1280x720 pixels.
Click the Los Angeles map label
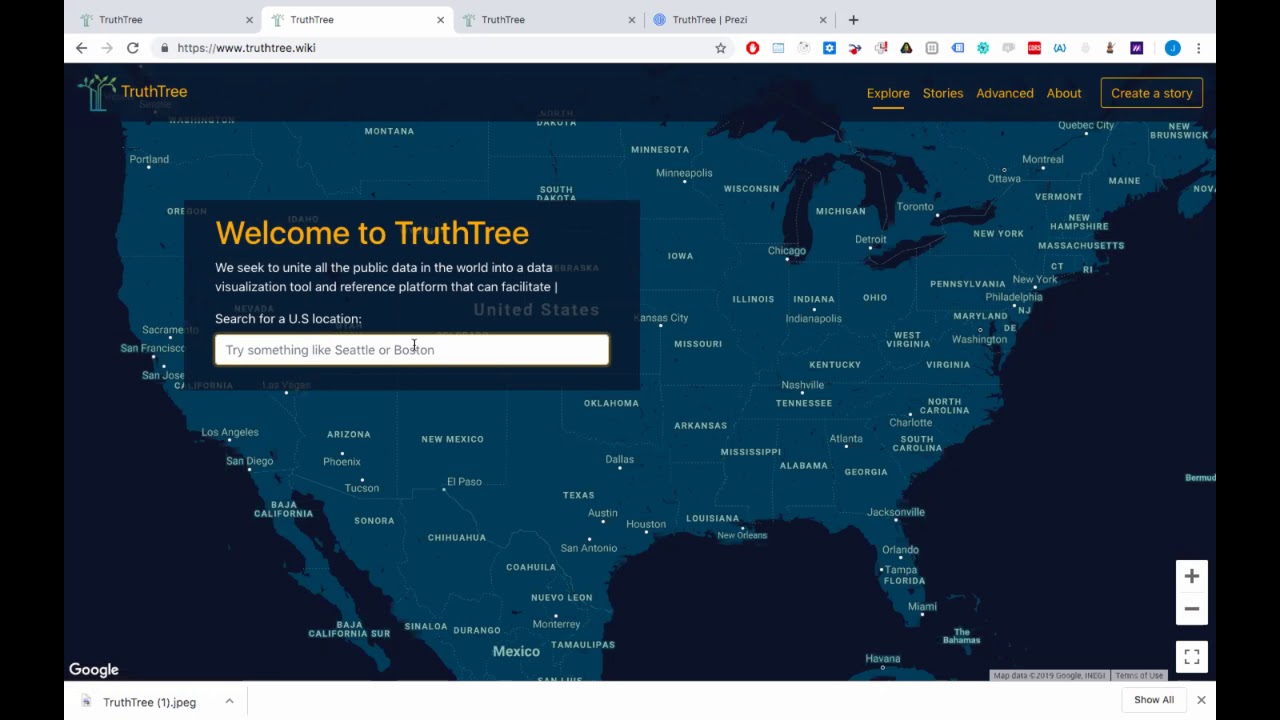pyautogui.click(x=230, y=433)
